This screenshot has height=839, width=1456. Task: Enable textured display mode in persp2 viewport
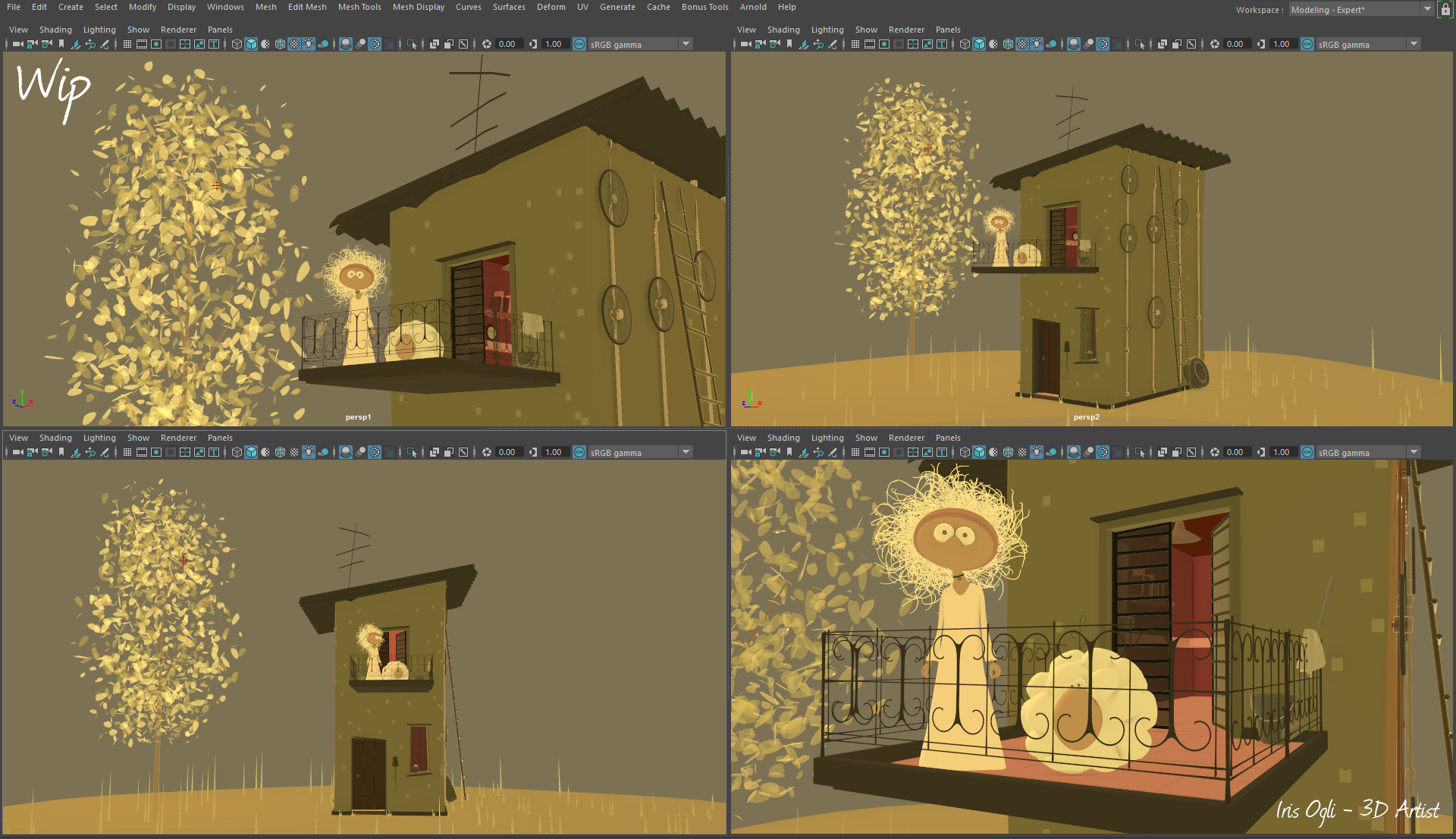coord(1022,44)
